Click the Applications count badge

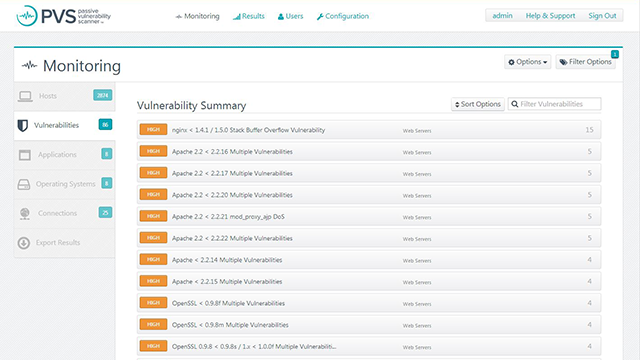click(107, 154)
